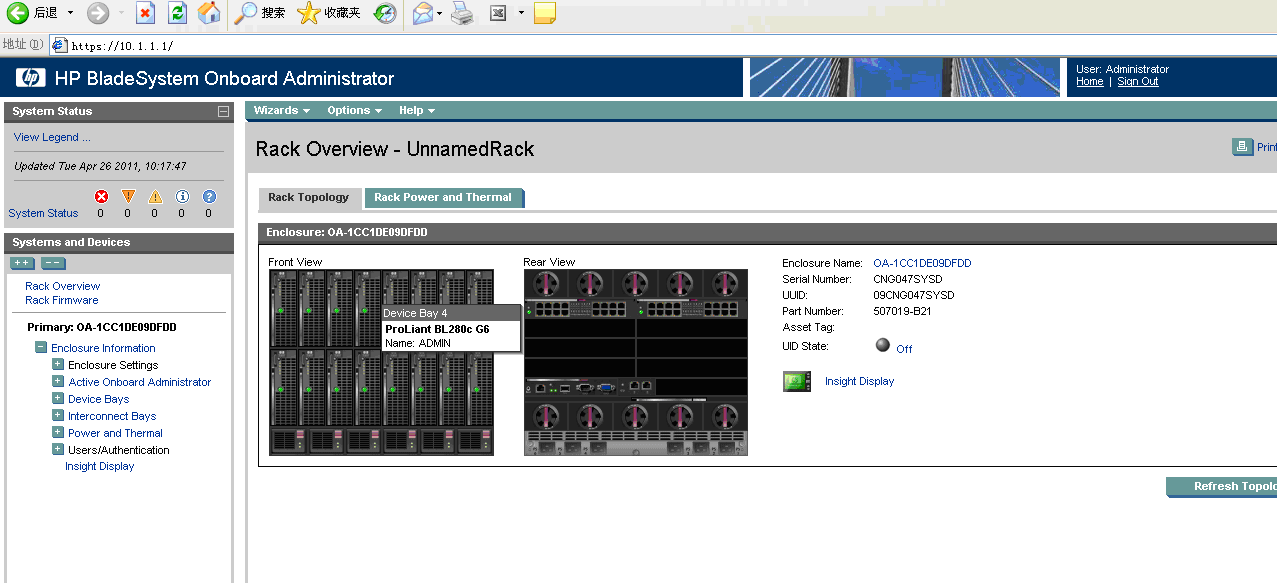Screen dimensions: 1277x583
Task: Open the Options menu
Action: coord(354,110)
